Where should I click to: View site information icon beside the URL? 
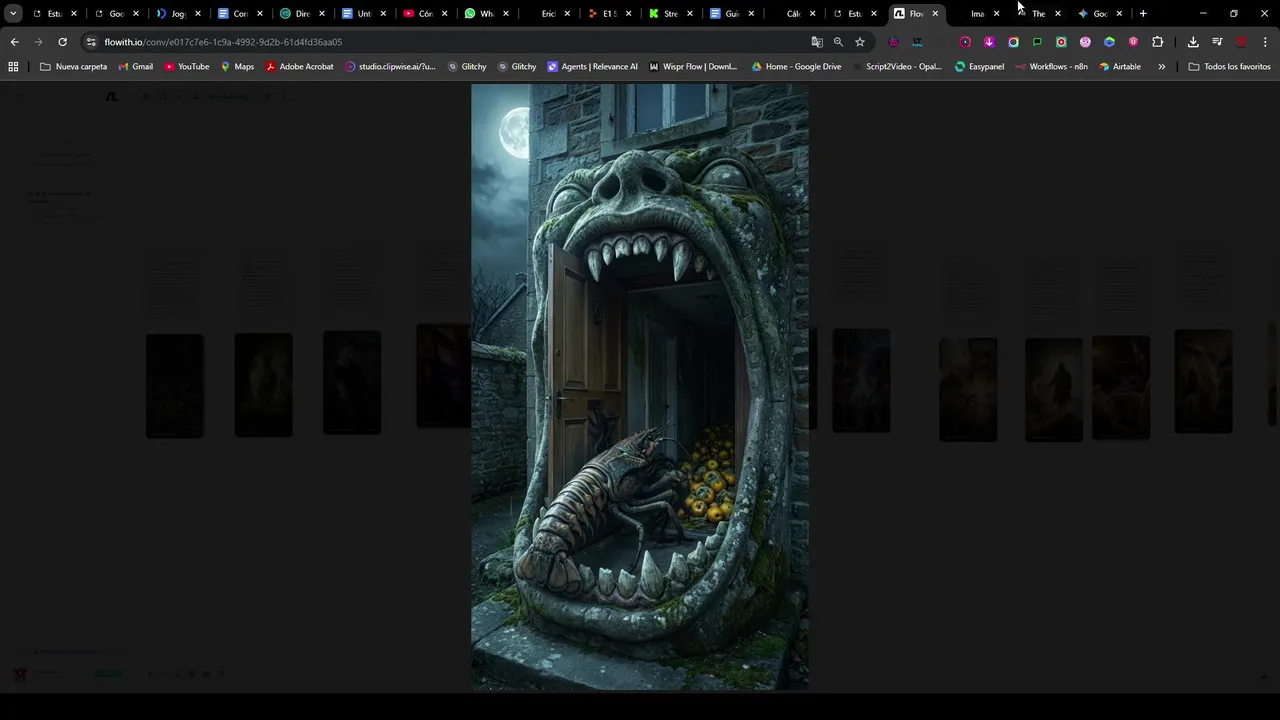click(x=91, y=42)
